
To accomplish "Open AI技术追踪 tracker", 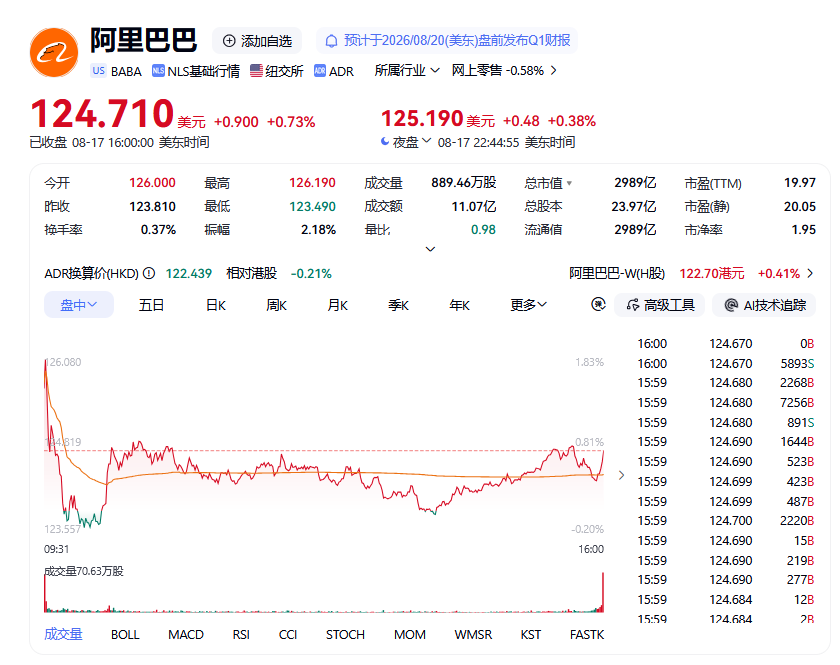I will coord(764,305).
